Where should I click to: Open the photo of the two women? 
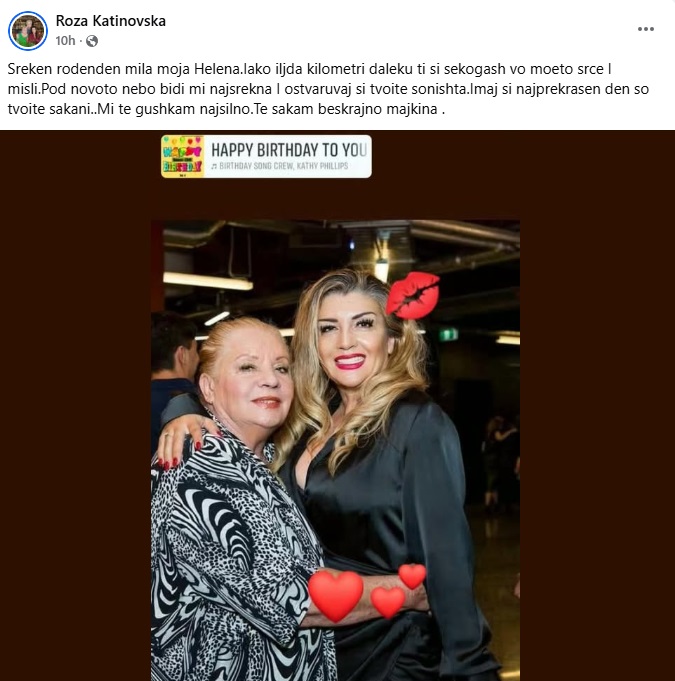pos(335,450)
